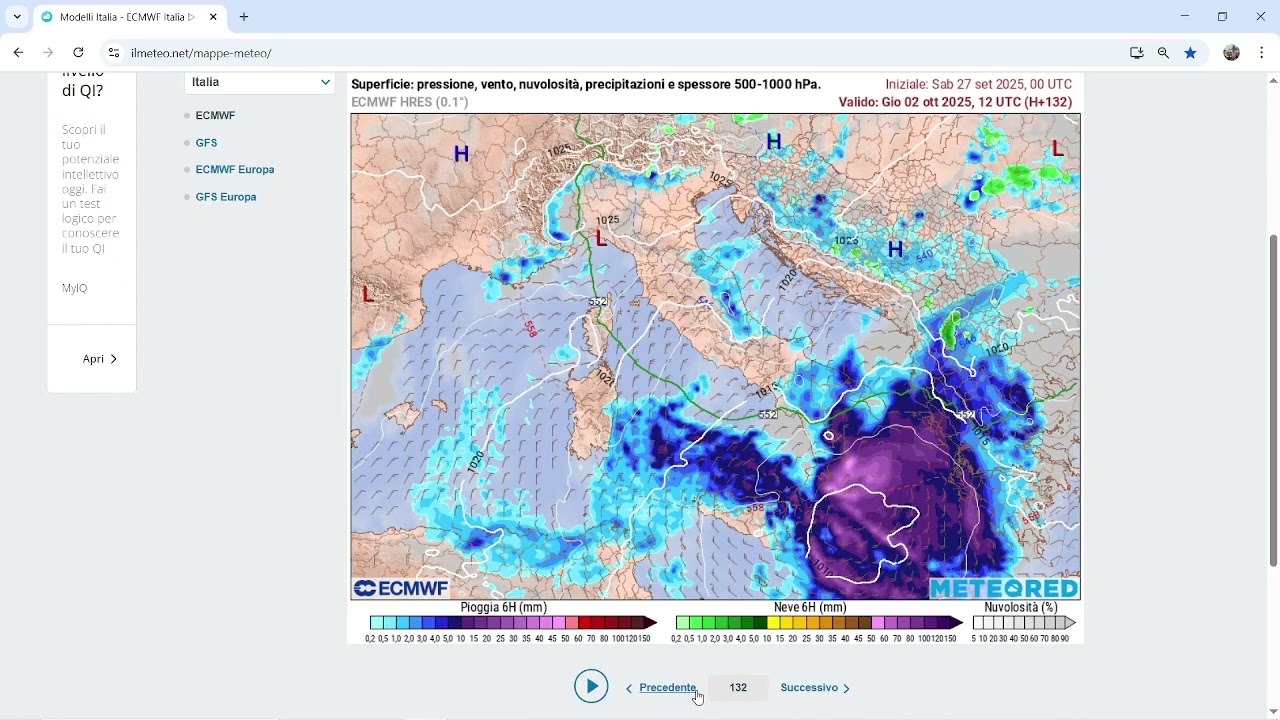
Task: Bookmark this page with the star icon
Action: pyautogui.click(x=1190, y=53)
